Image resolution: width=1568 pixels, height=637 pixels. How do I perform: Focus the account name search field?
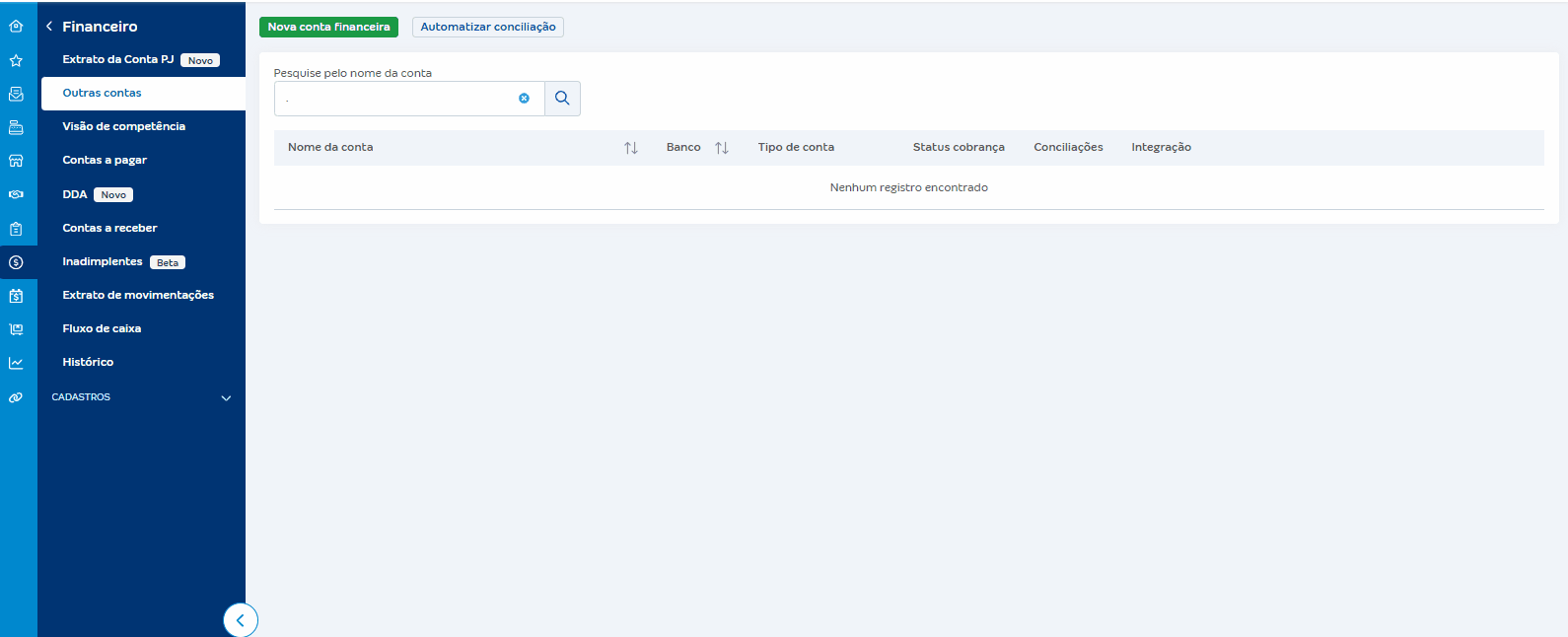394,99
